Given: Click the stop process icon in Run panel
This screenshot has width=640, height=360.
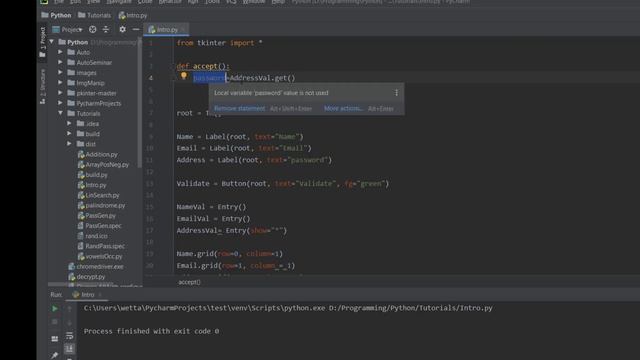Looking at the screenshot, I should click(x=54, y=322).
